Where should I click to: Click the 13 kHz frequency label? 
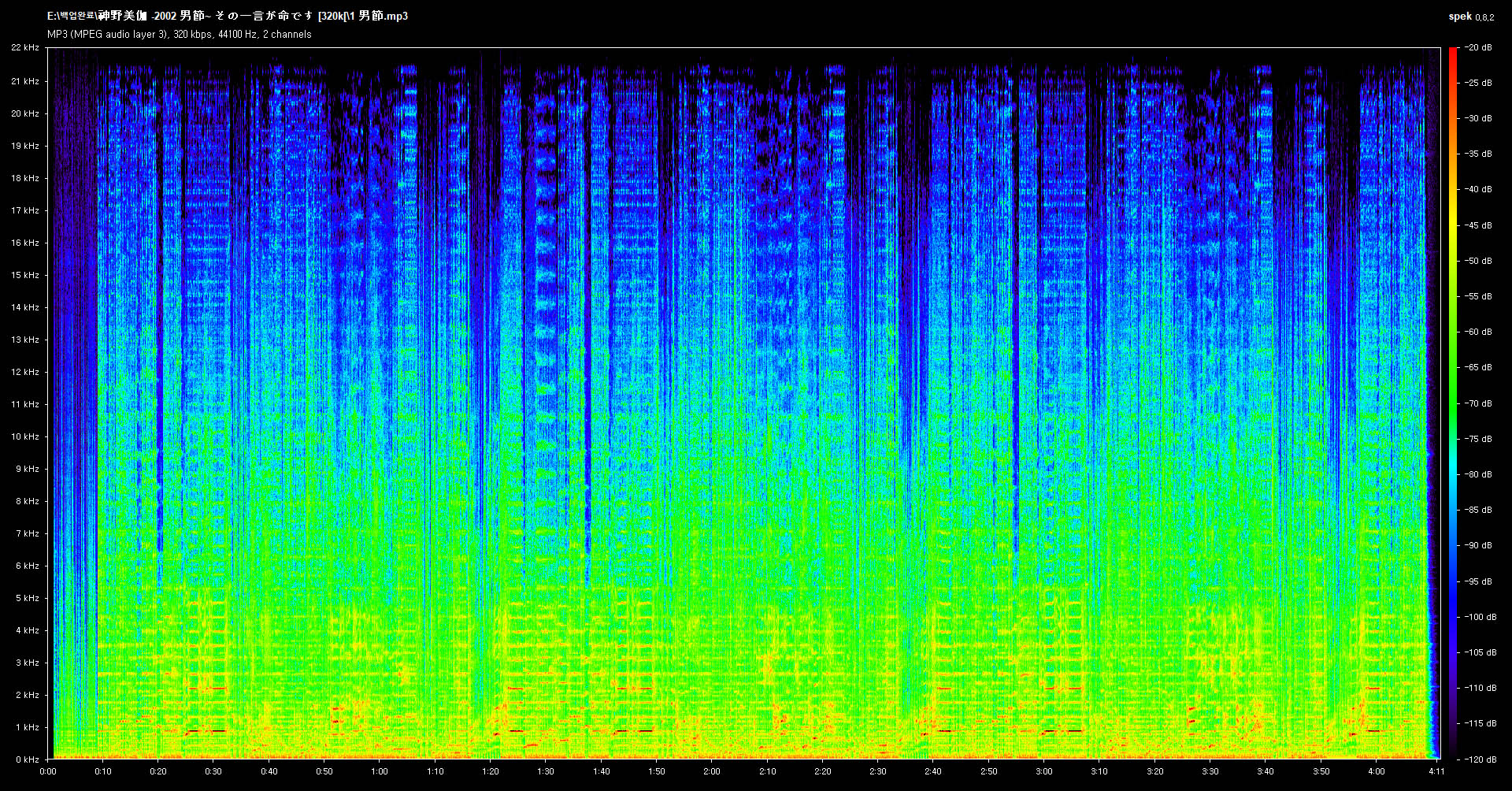point(25,340)
